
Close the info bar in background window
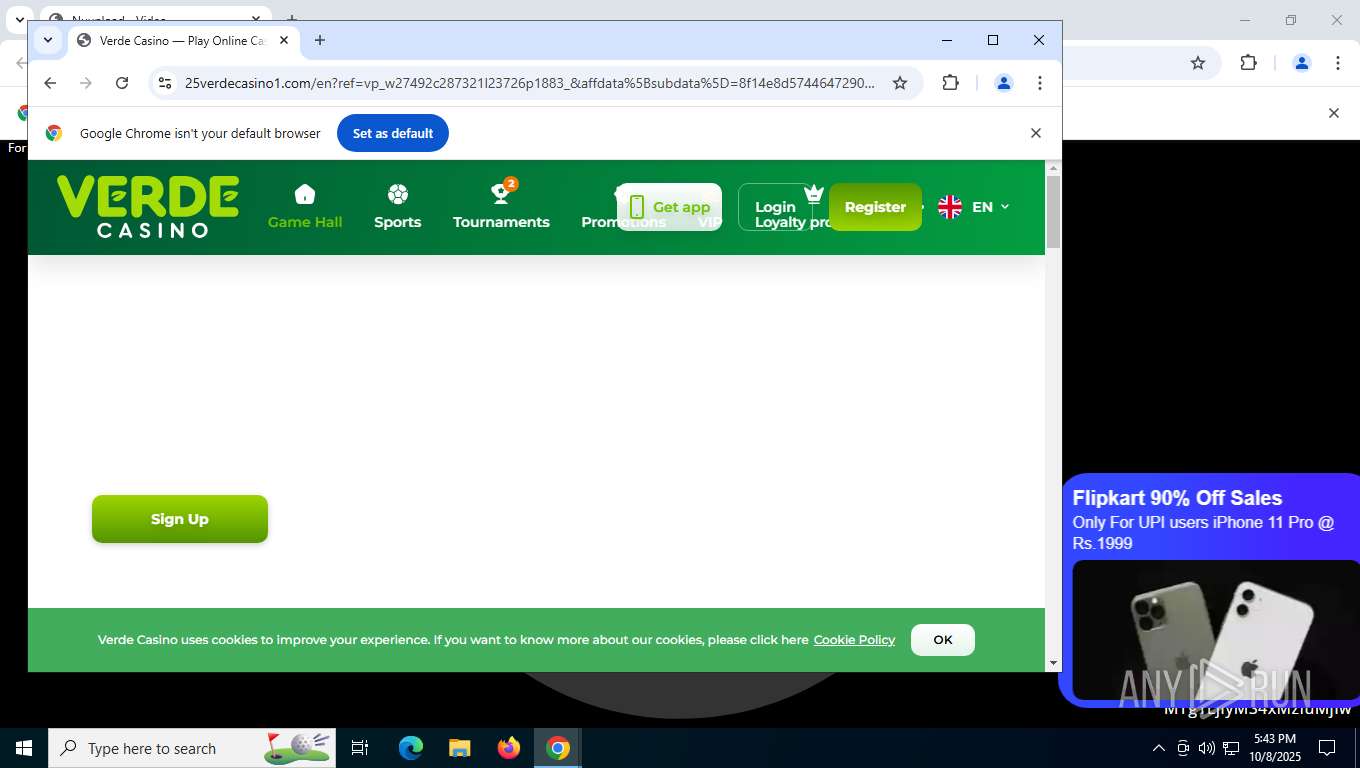[1333, 113]
